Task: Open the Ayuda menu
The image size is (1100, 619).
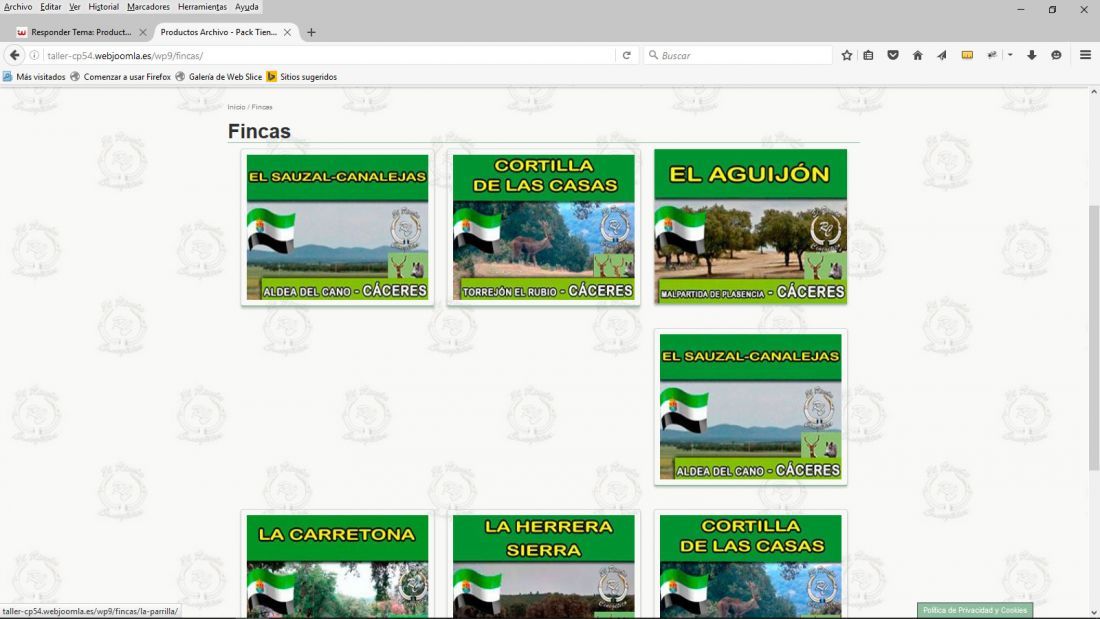Action: (x=246, y=7)
